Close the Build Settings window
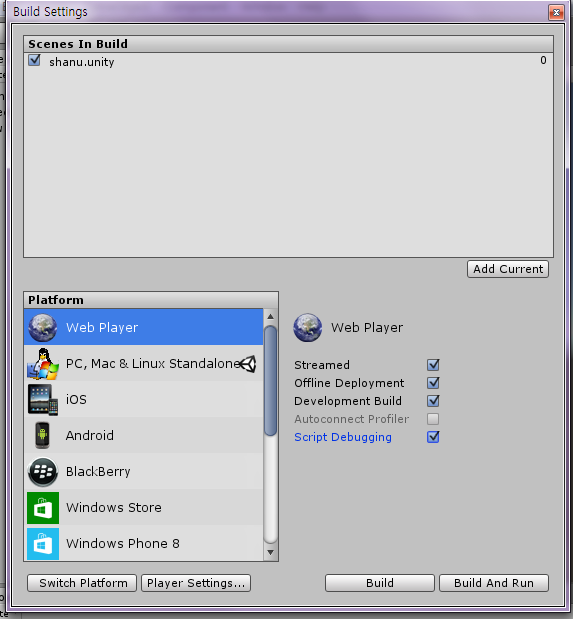Viewport: 573px width, 619px height. (x=556, y=13)
